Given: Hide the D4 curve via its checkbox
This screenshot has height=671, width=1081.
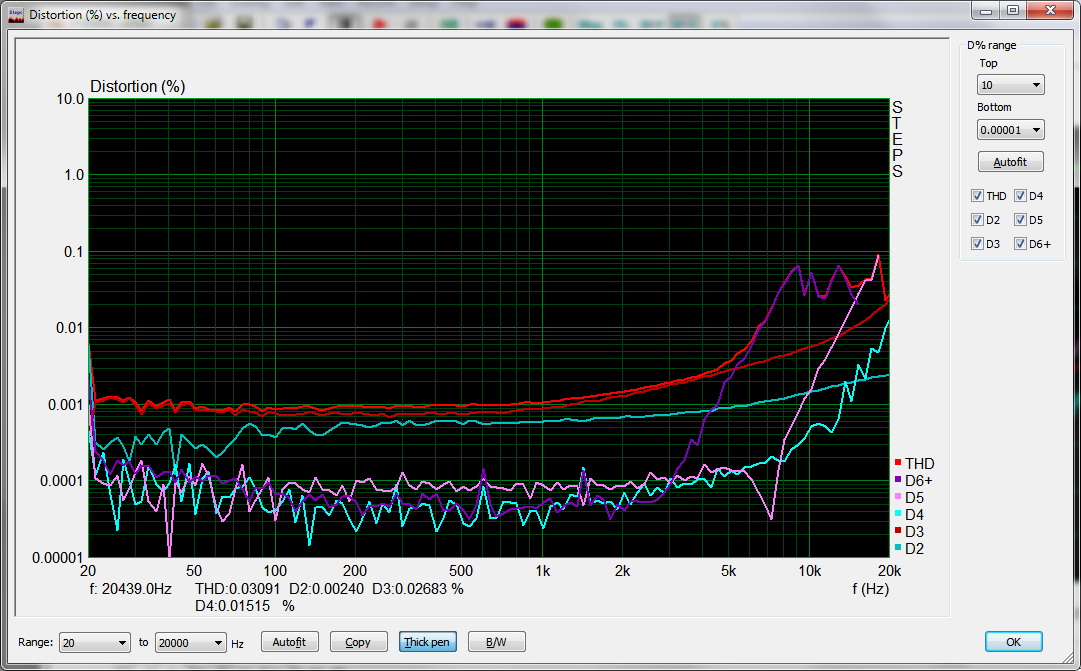Looking at the screenshot, I should tap(1020, 196).
